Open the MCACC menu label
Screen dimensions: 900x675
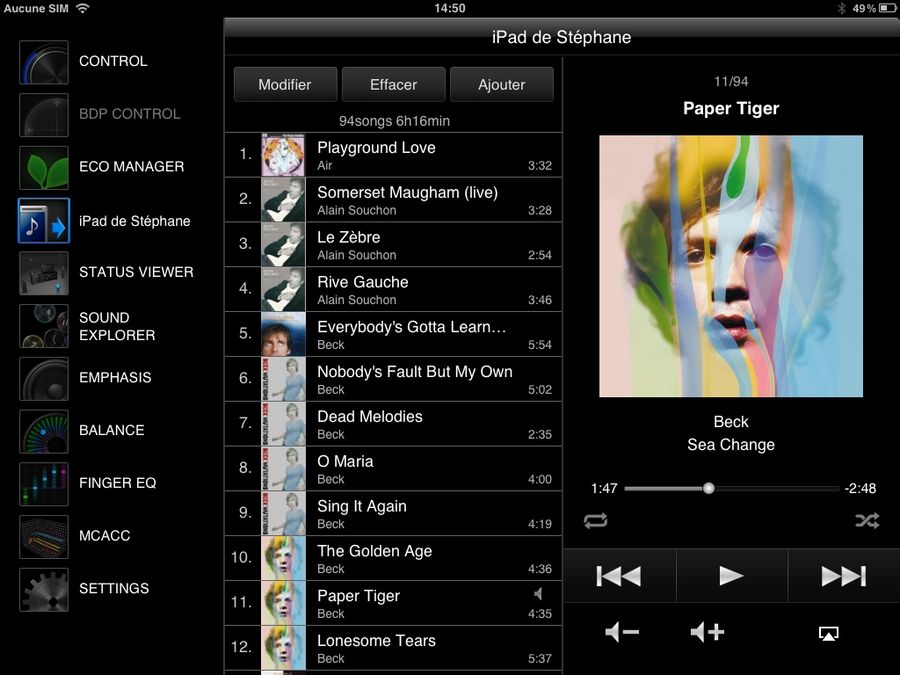pos(105,536)
